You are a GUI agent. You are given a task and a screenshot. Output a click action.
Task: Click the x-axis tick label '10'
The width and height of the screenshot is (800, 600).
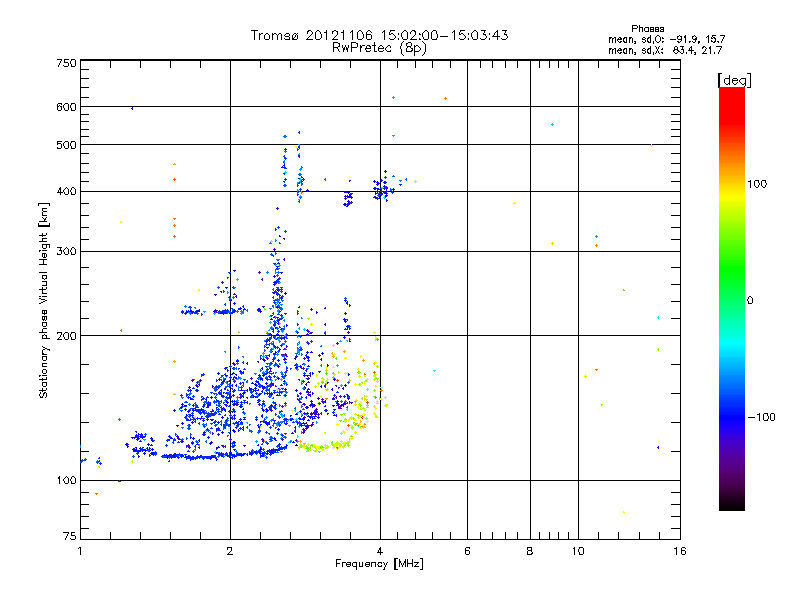tap(578, 551)
